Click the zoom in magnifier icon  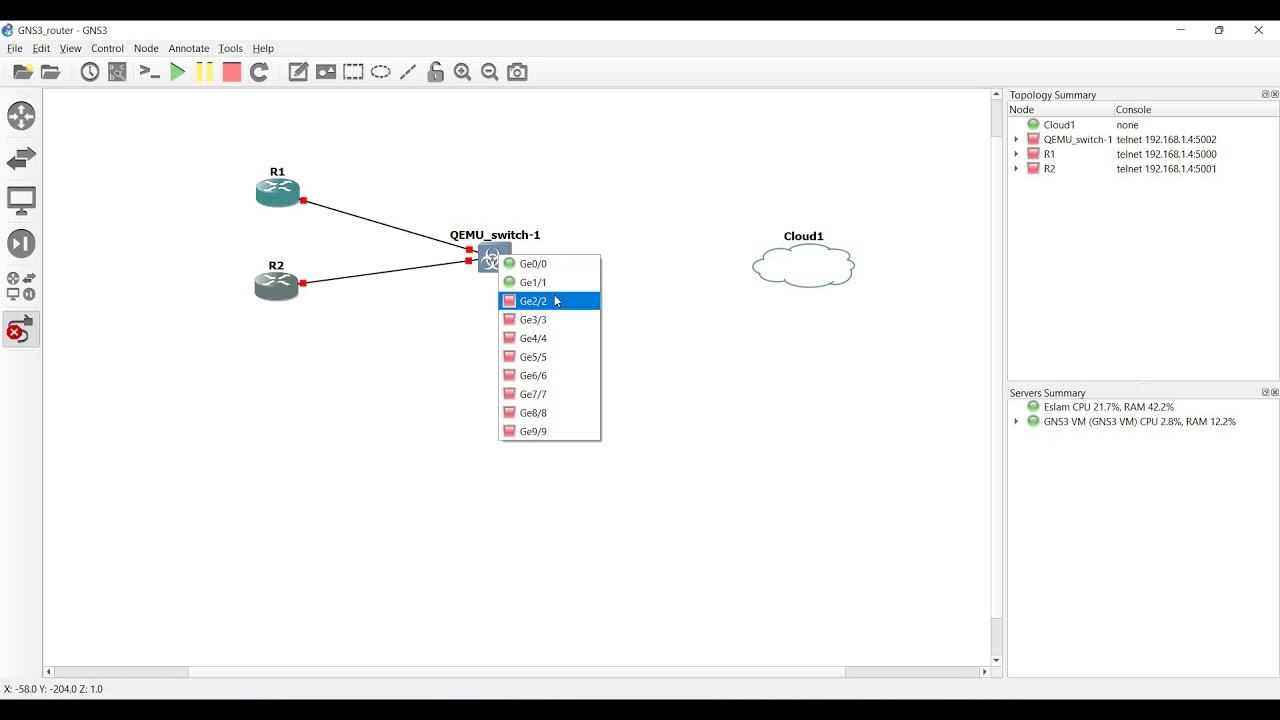click(463, 72)
